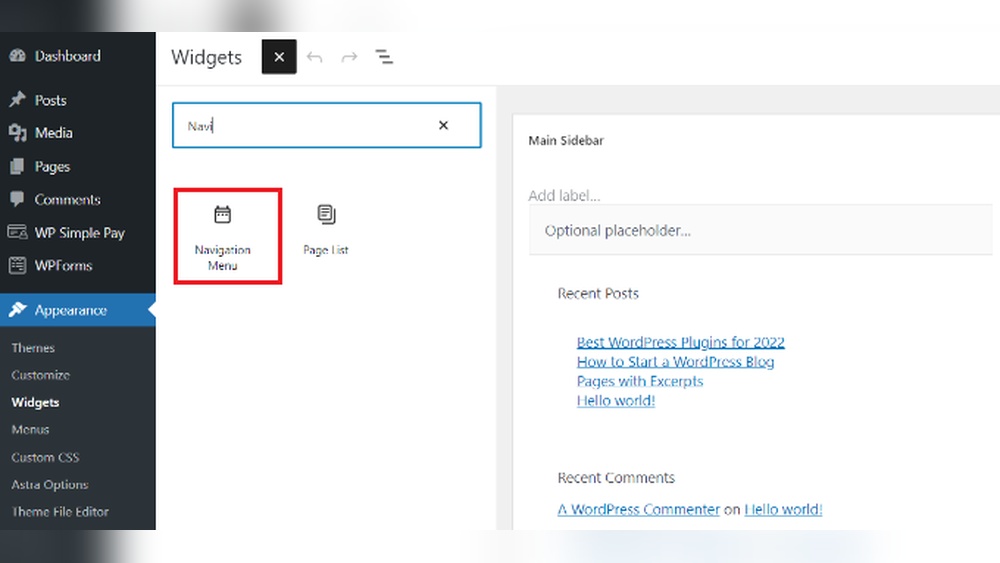Screen dimensions: 1000x563
Task: Click the Undo arrow in Widgets toolbar
Action: (314, 57)
